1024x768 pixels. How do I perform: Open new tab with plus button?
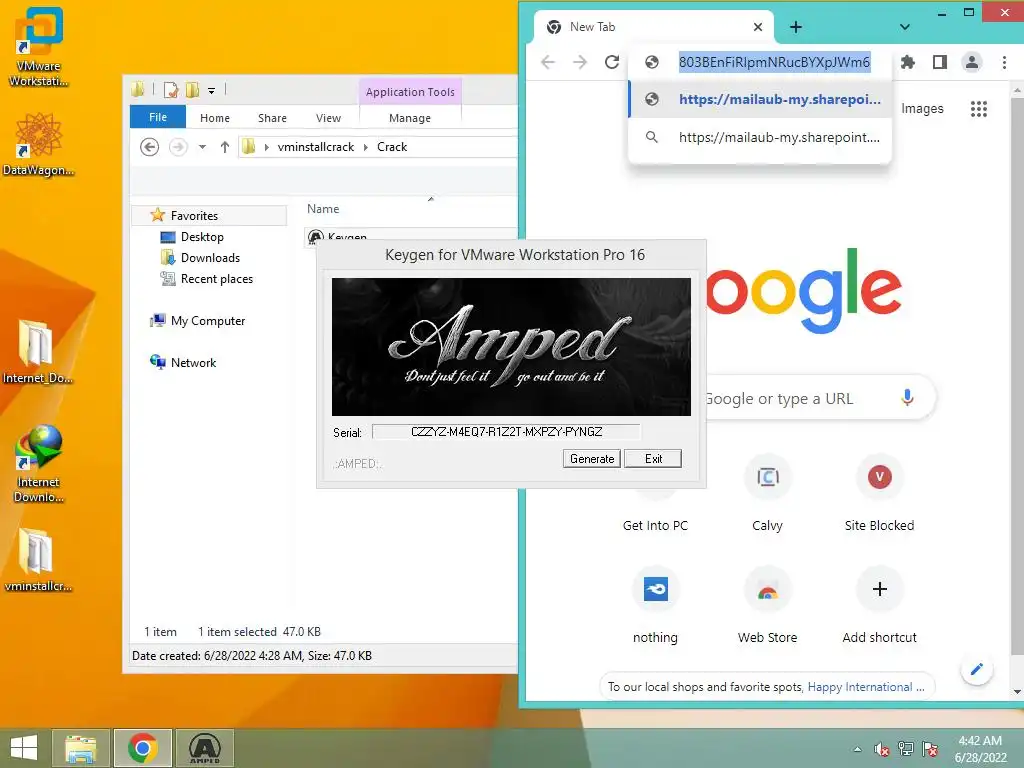pos(795,27)
